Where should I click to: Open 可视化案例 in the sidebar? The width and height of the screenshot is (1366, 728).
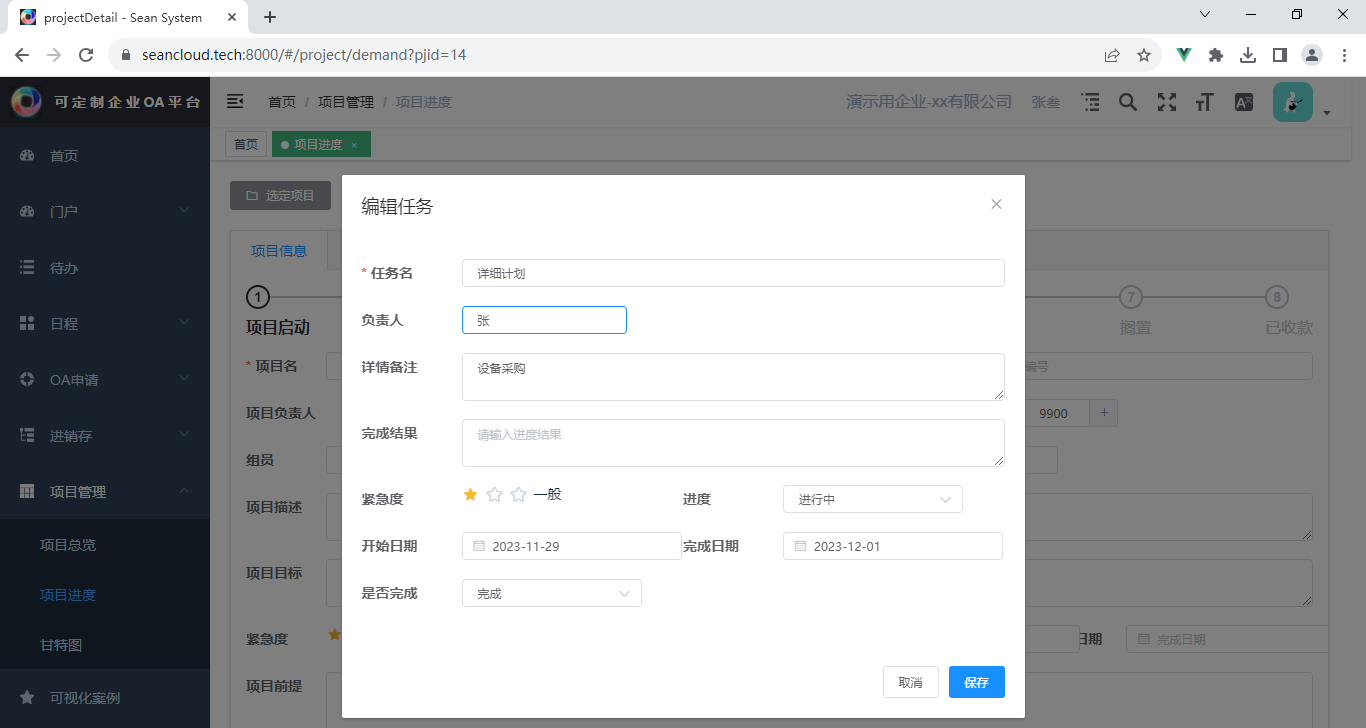click(x=105, y=697)
